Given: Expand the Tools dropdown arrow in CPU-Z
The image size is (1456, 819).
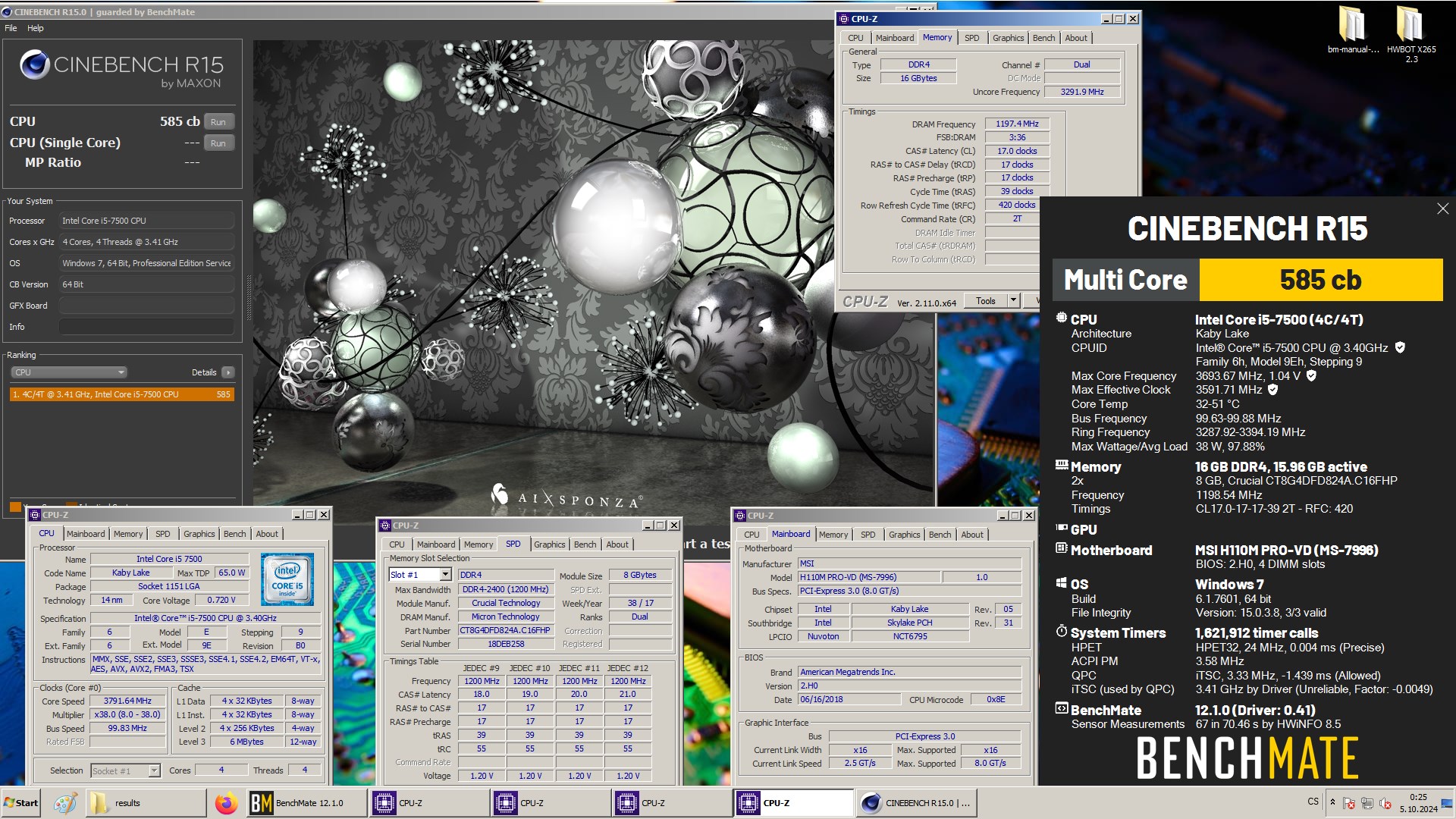Looking at the screenshot, I should point(1013,301).
